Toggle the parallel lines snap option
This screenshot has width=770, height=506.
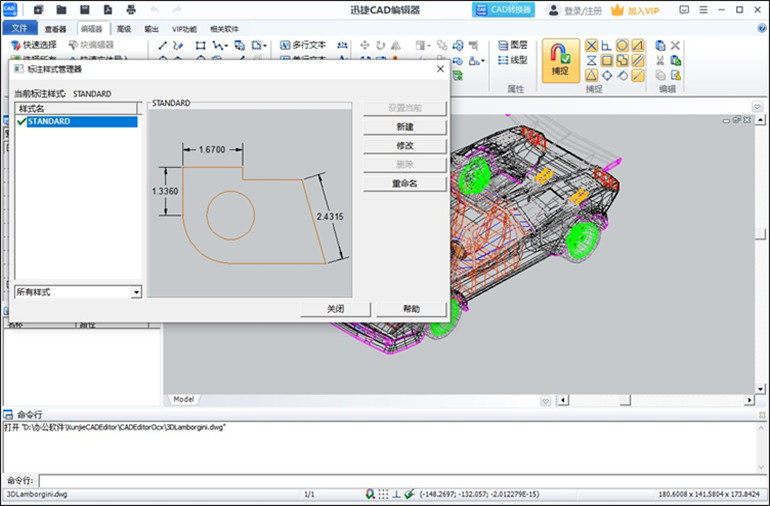[638, 60]
